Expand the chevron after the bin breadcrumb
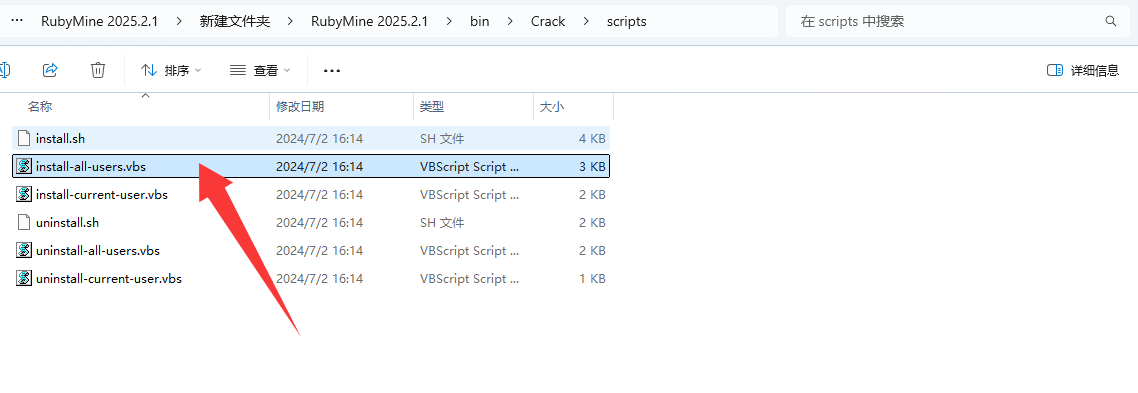This screenshot has width=1138, height=393. [510, 21]
